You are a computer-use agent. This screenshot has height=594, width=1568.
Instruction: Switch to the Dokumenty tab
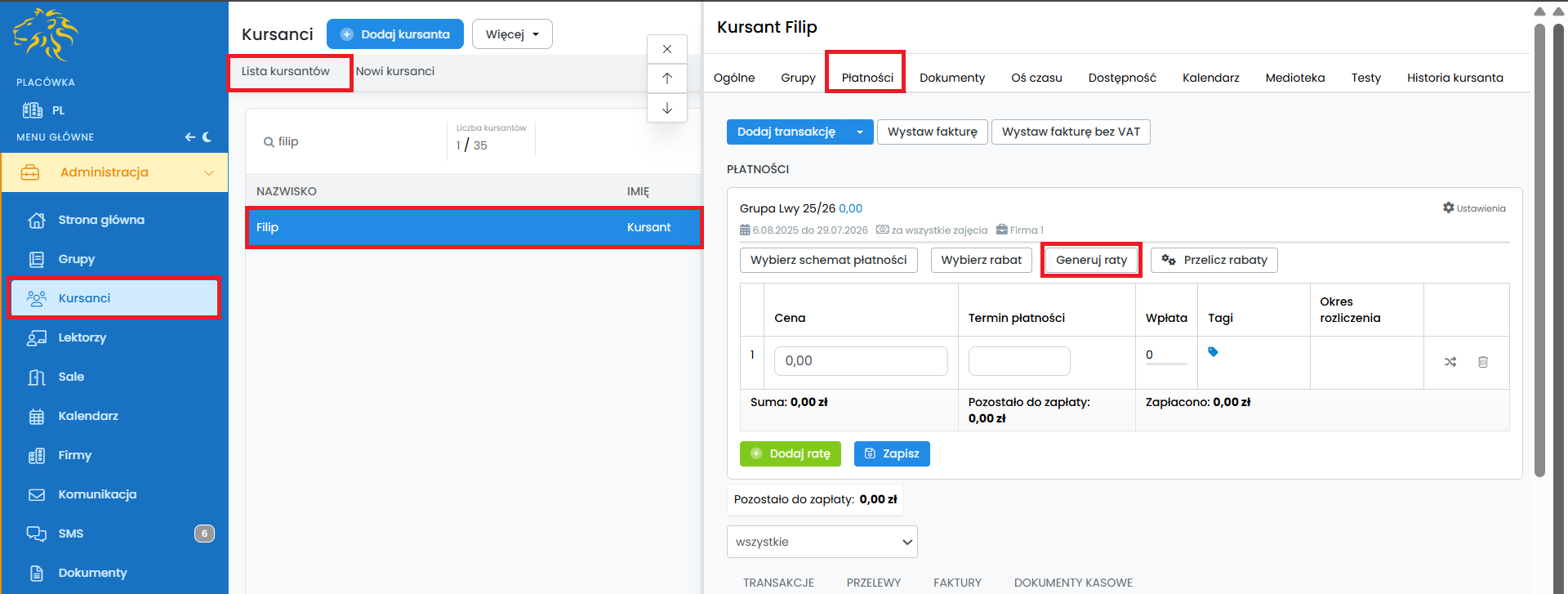click(951, 78)
